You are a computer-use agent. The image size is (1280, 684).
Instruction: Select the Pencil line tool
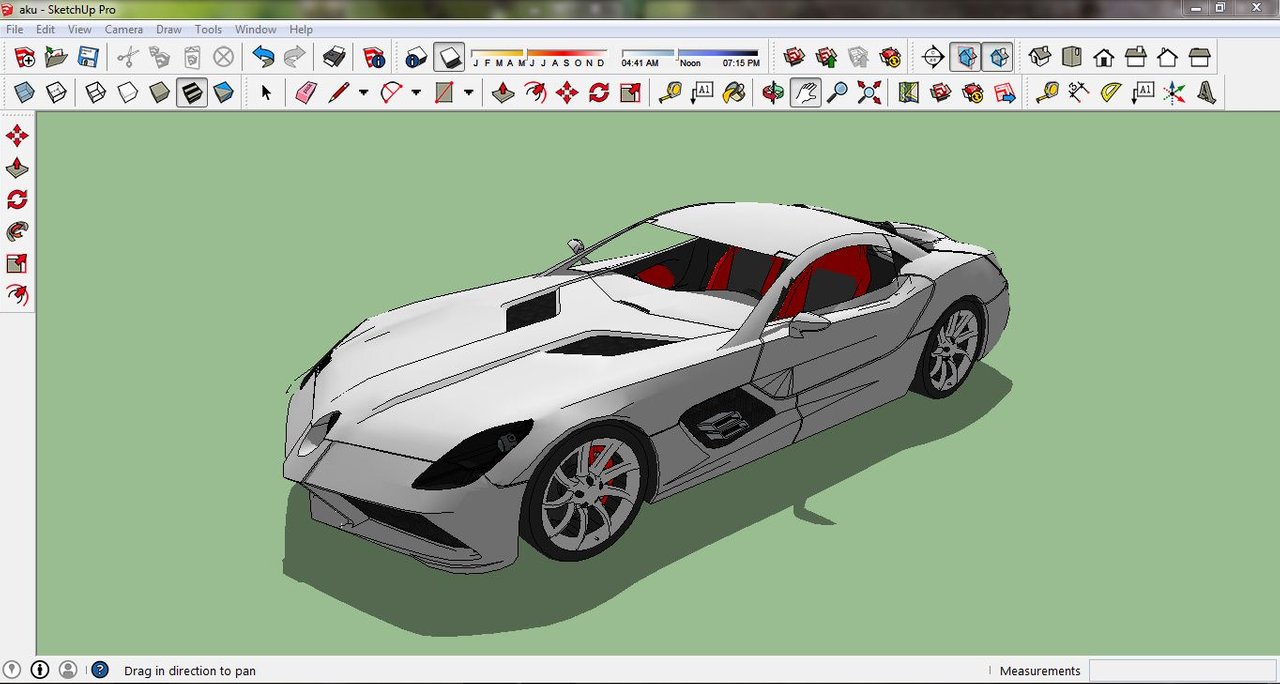(338, 93)
